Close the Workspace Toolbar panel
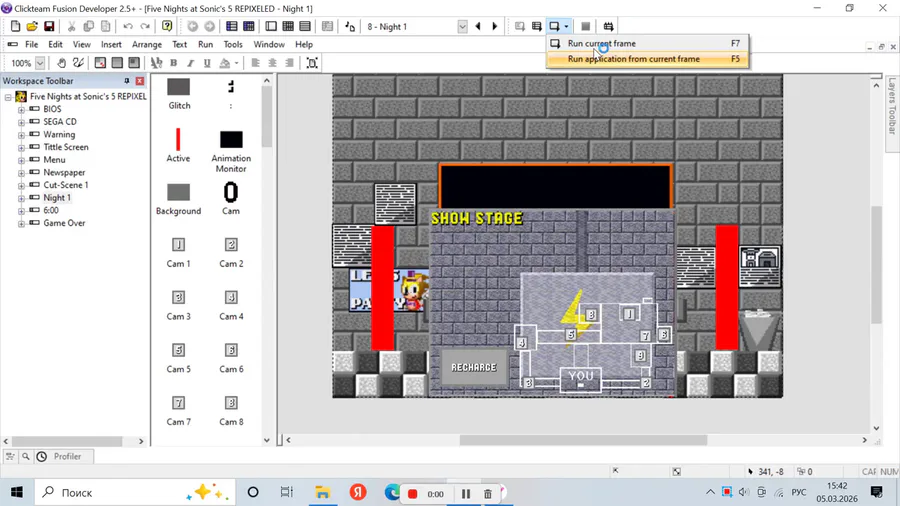 point(139,81)
